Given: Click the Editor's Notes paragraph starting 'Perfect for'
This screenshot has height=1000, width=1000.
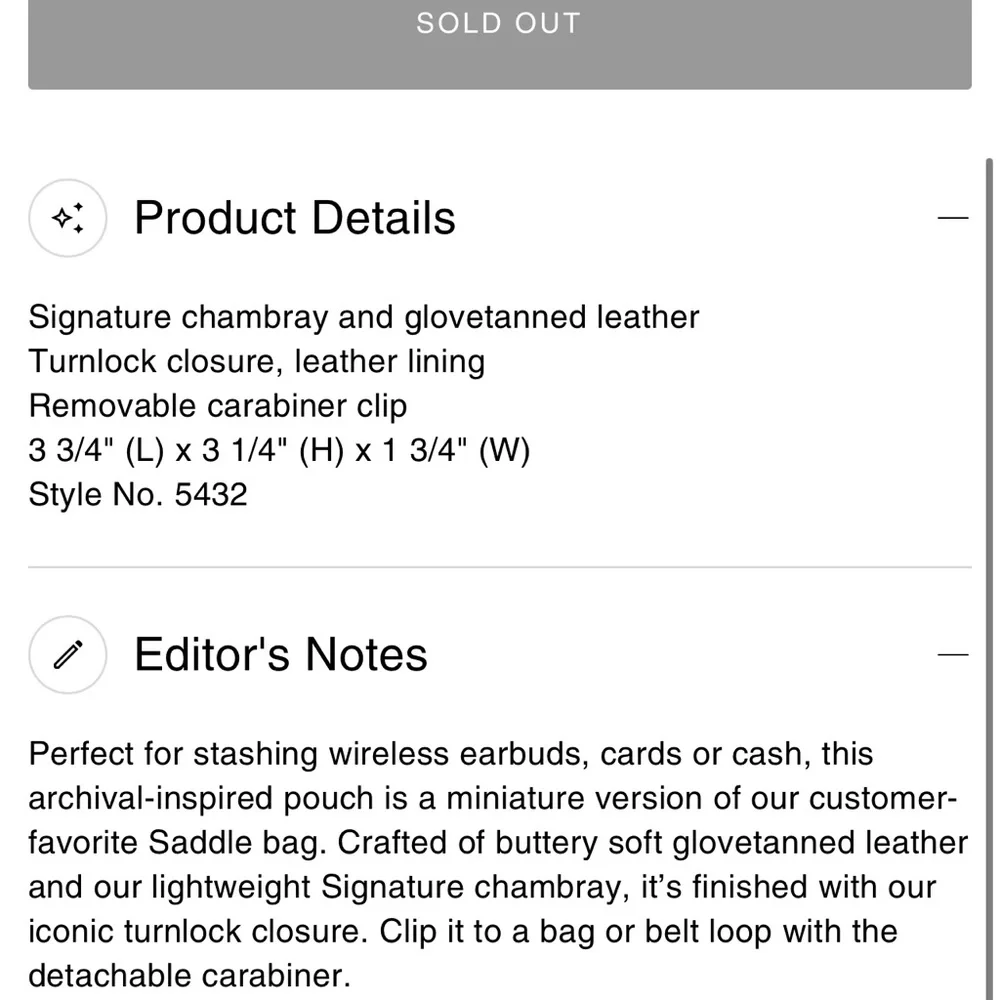Looking at the screenshot, I should [x=497, y=864].
